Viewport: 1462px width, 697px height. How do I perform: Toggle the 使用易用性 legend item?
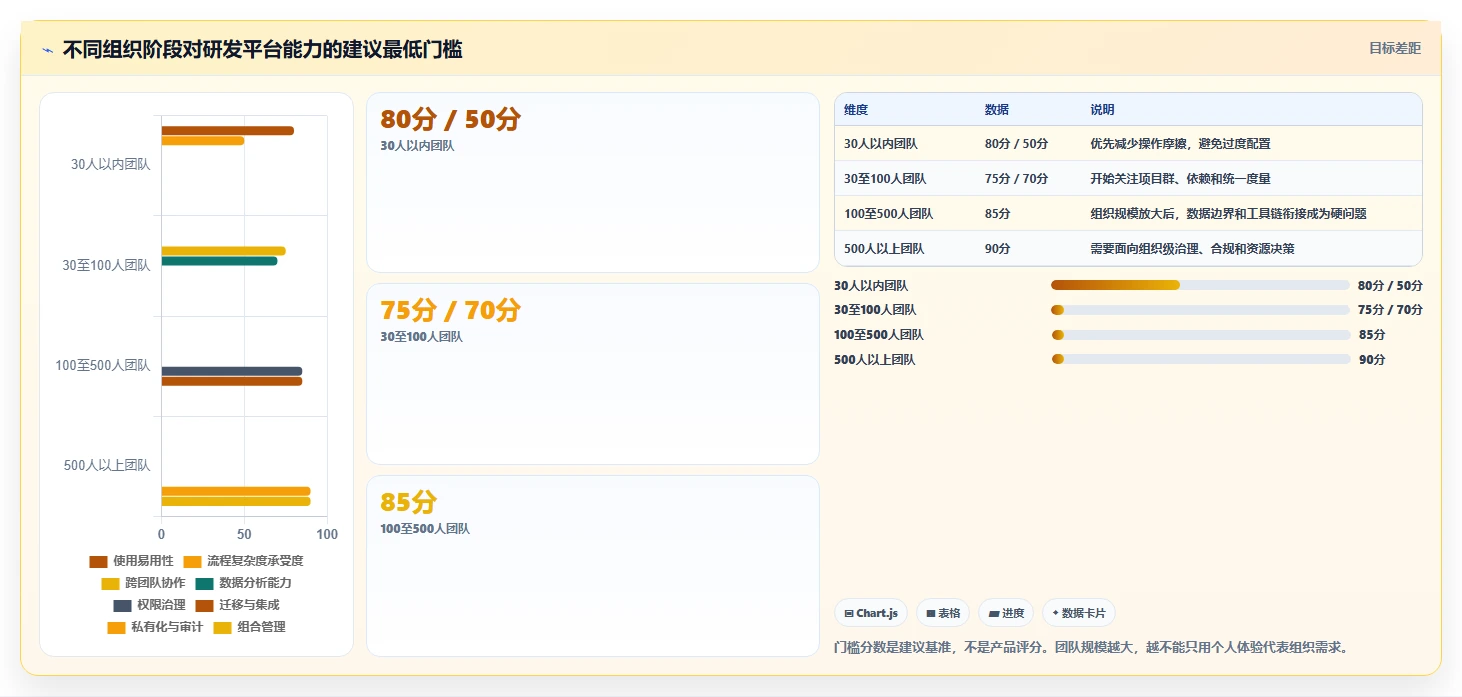pos(132,561)
